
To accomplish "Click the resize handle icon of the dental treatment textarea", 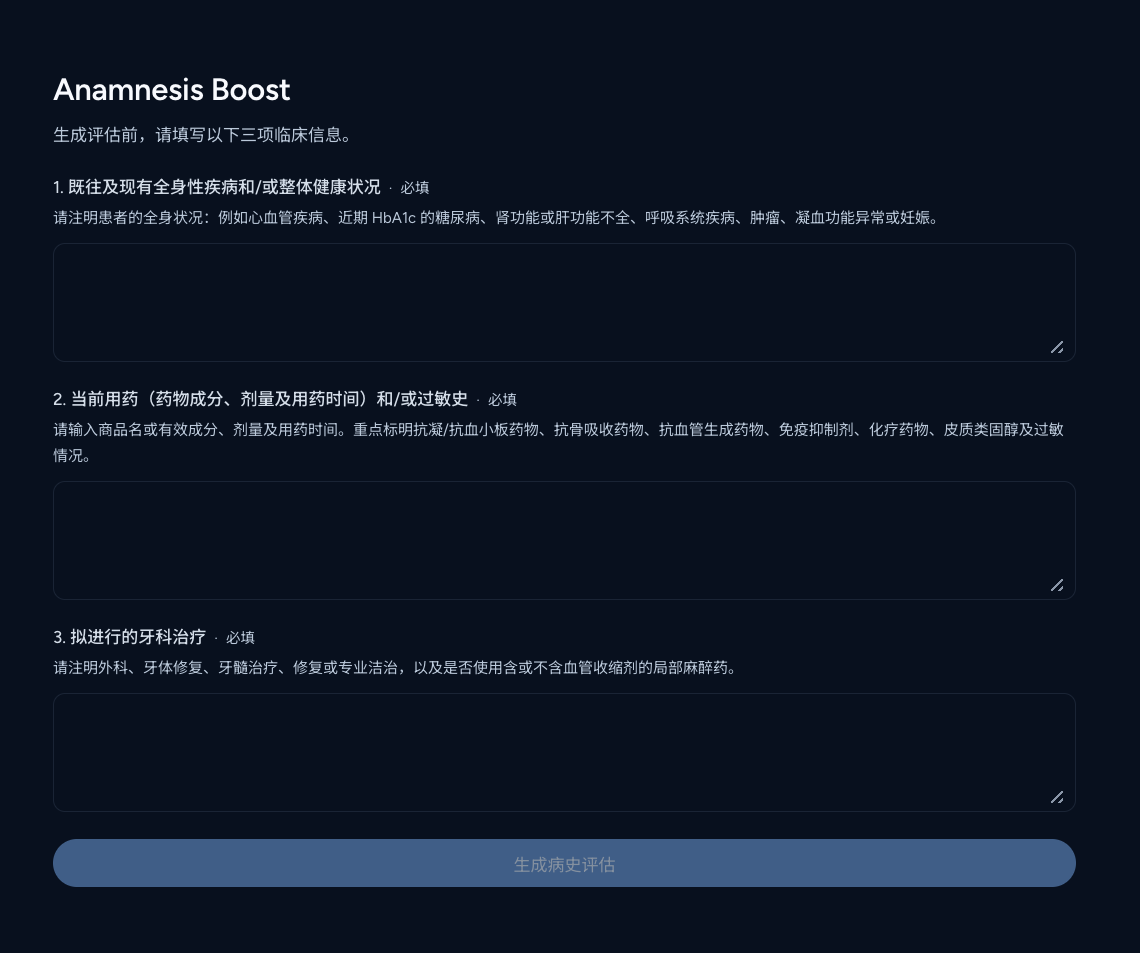I will tap(1057, 797).
